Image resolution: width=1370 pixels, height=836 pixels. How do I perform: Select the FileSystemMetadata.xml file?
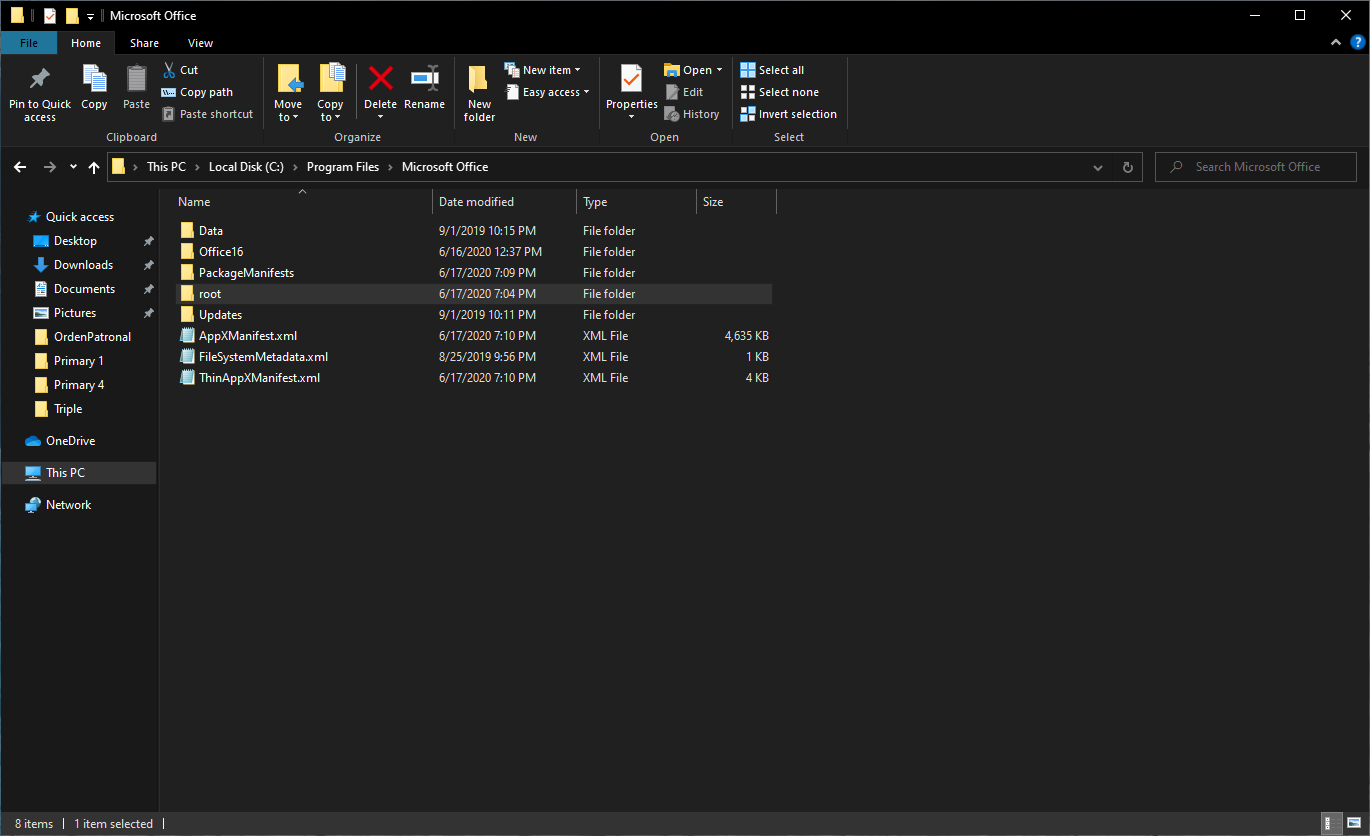point(474,357)
